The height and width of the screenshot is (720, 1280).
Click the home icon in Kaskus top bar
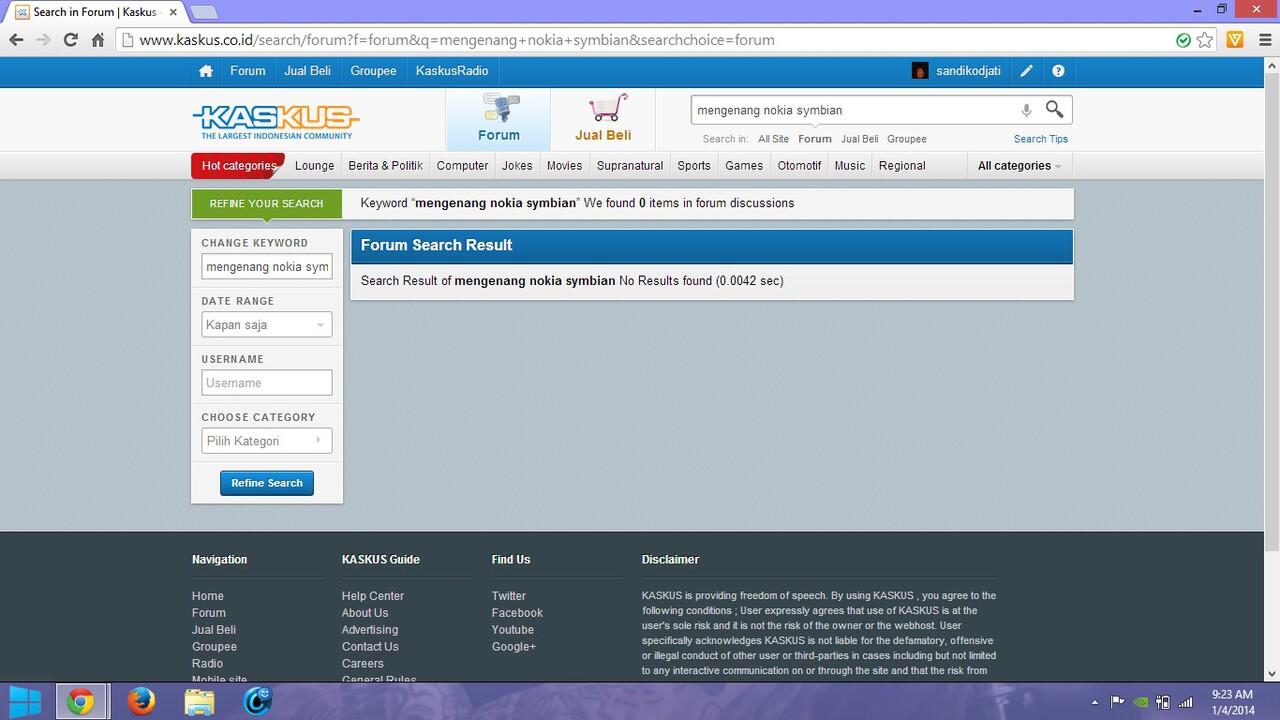click(x=206, y=71)
